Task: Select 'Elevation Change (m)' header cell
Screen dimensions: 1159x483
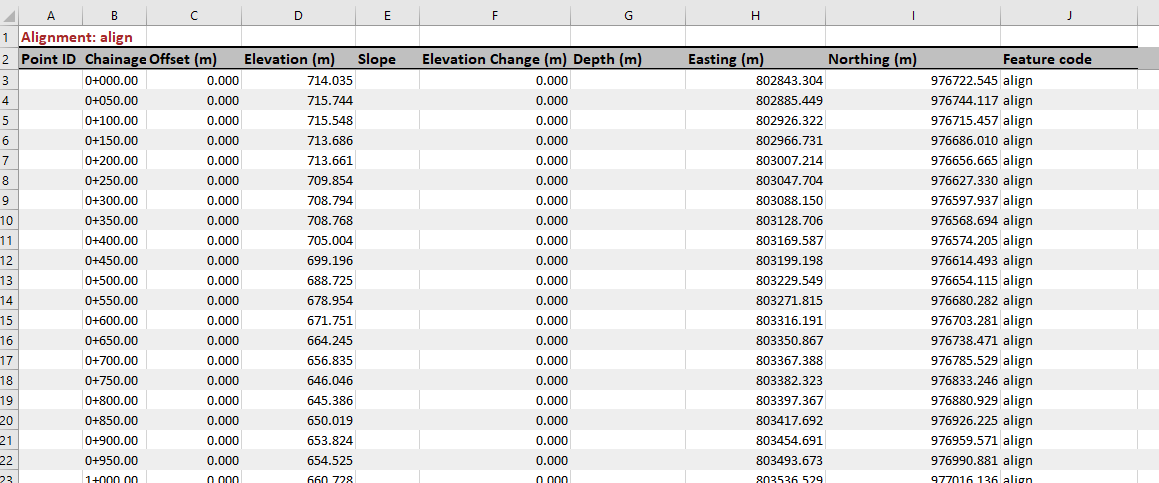Action: (x=494, y=59)
